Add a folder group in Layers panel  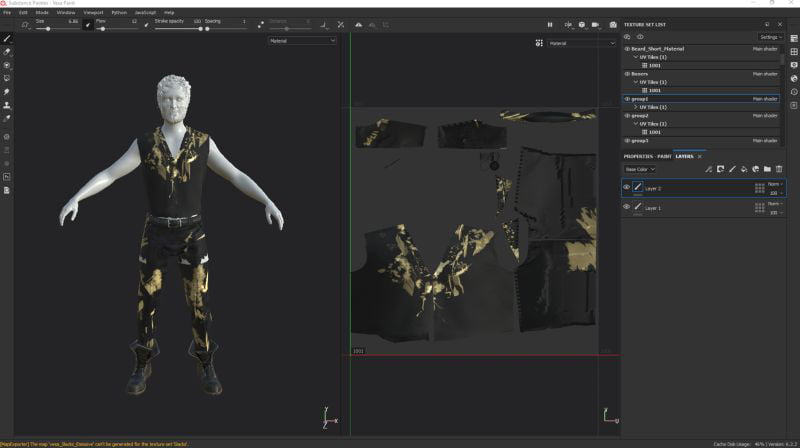tap(767, 169)
